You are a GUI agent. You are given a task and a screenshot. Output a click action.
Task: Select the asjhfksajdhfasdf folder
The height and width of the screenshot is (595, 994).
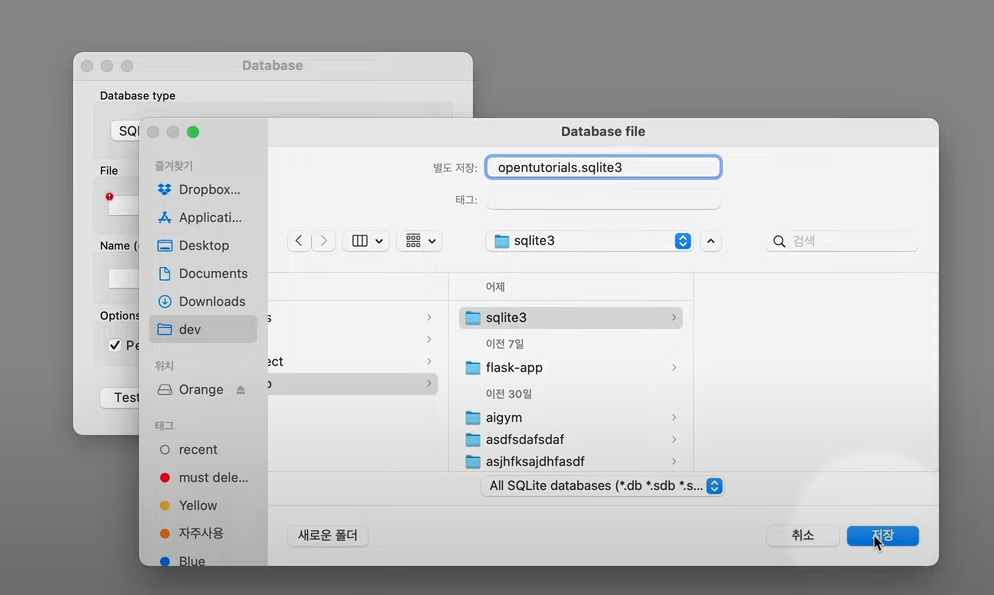(571, 461)
